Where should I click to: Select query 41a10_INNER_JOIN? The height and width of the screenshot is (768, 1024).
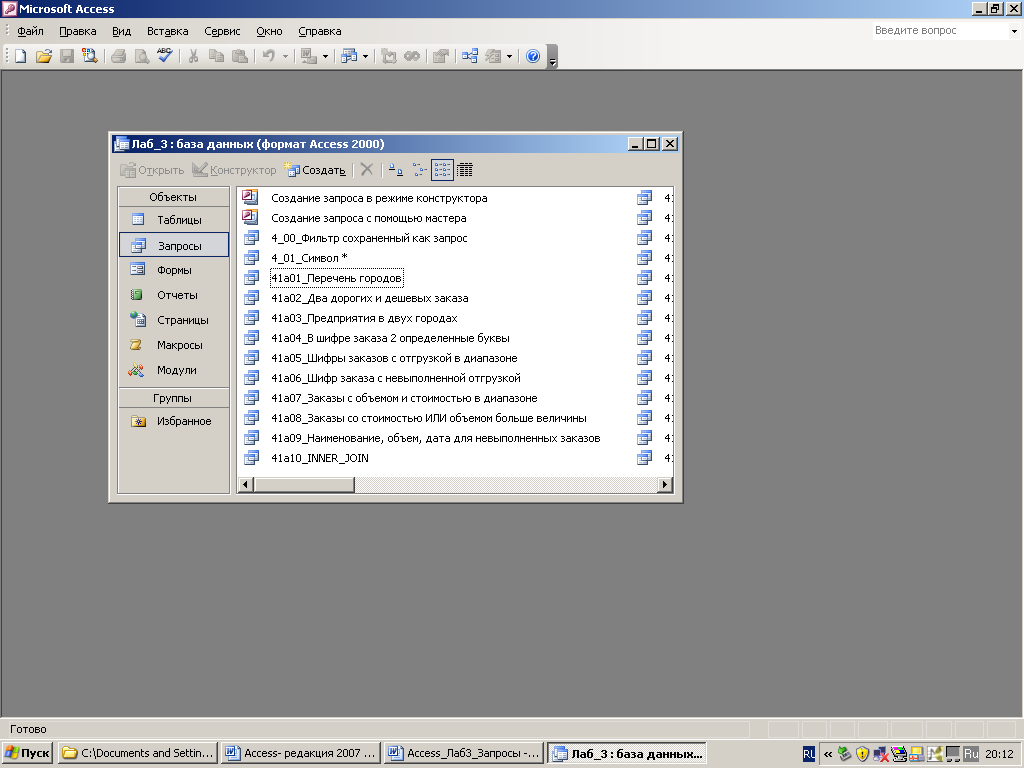point(320,458)
